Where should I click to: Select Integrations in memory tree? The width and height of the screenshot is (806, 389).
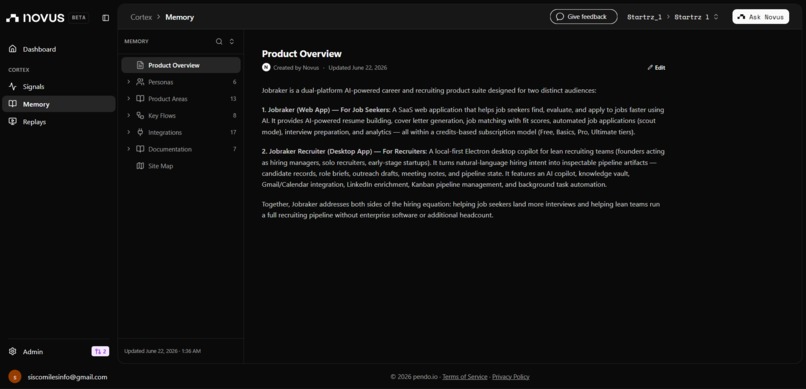(x=181, y=133)
